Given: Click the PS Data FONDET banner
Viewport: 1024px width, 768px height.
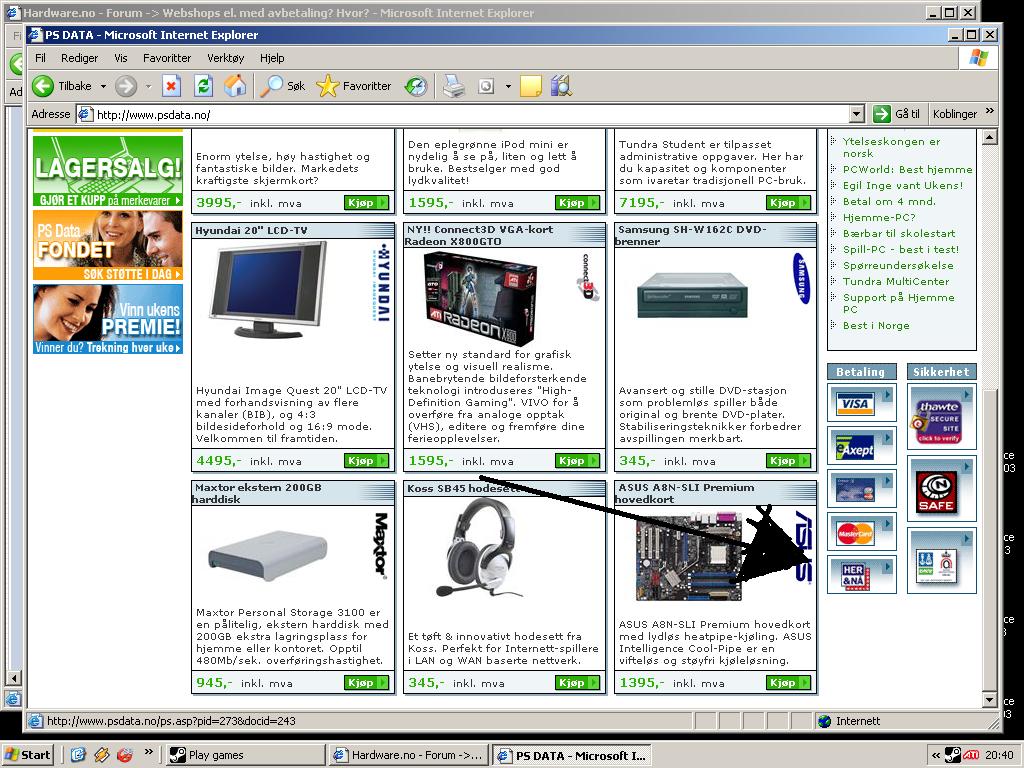Looking at the screenshot, I should coord(108,246).
